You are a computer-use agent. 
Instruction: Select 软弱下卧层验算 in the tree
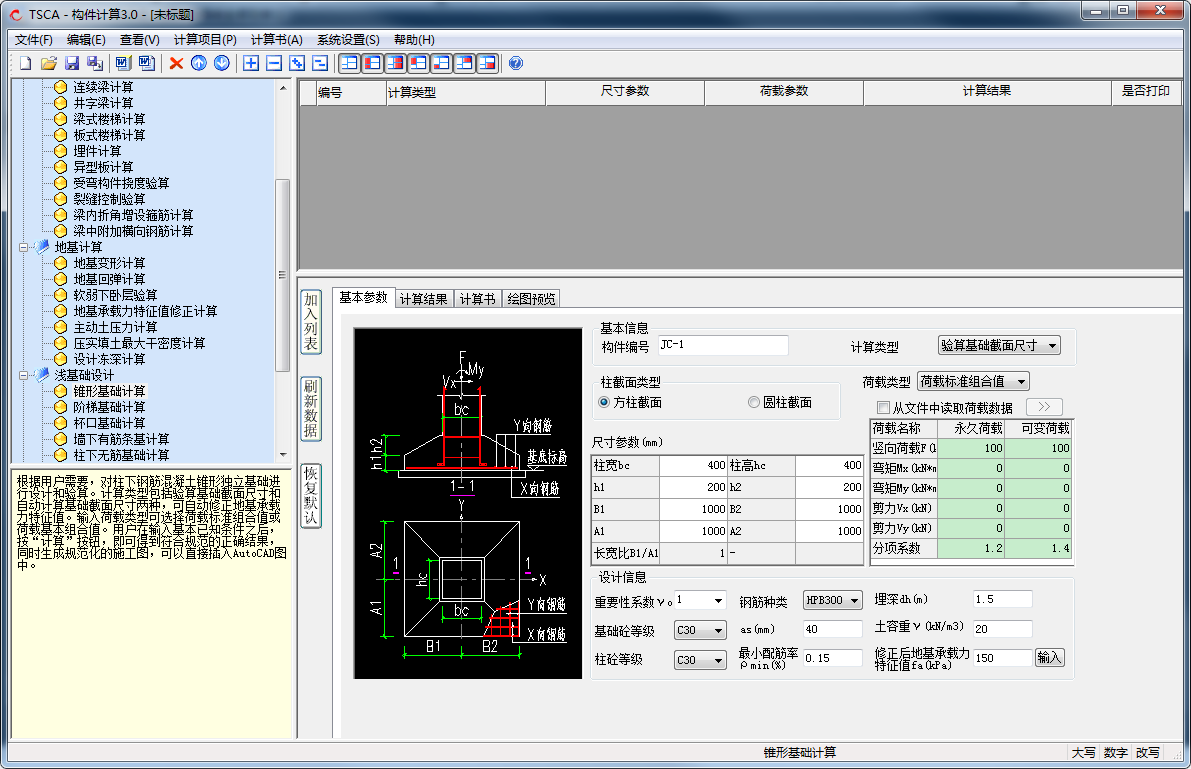point(115,295)
